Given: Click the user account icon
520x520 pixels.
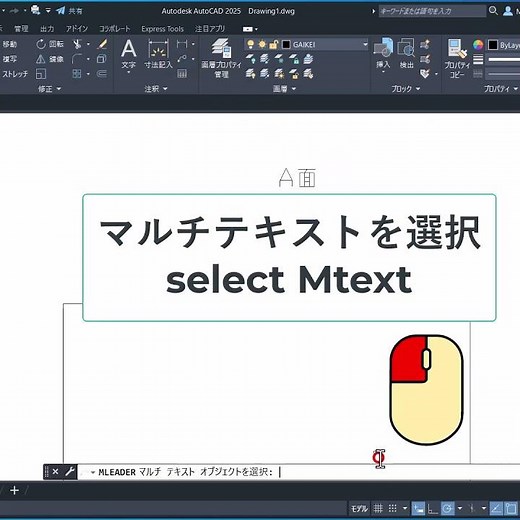Looking at the screenshot, I should pos(508,11).
